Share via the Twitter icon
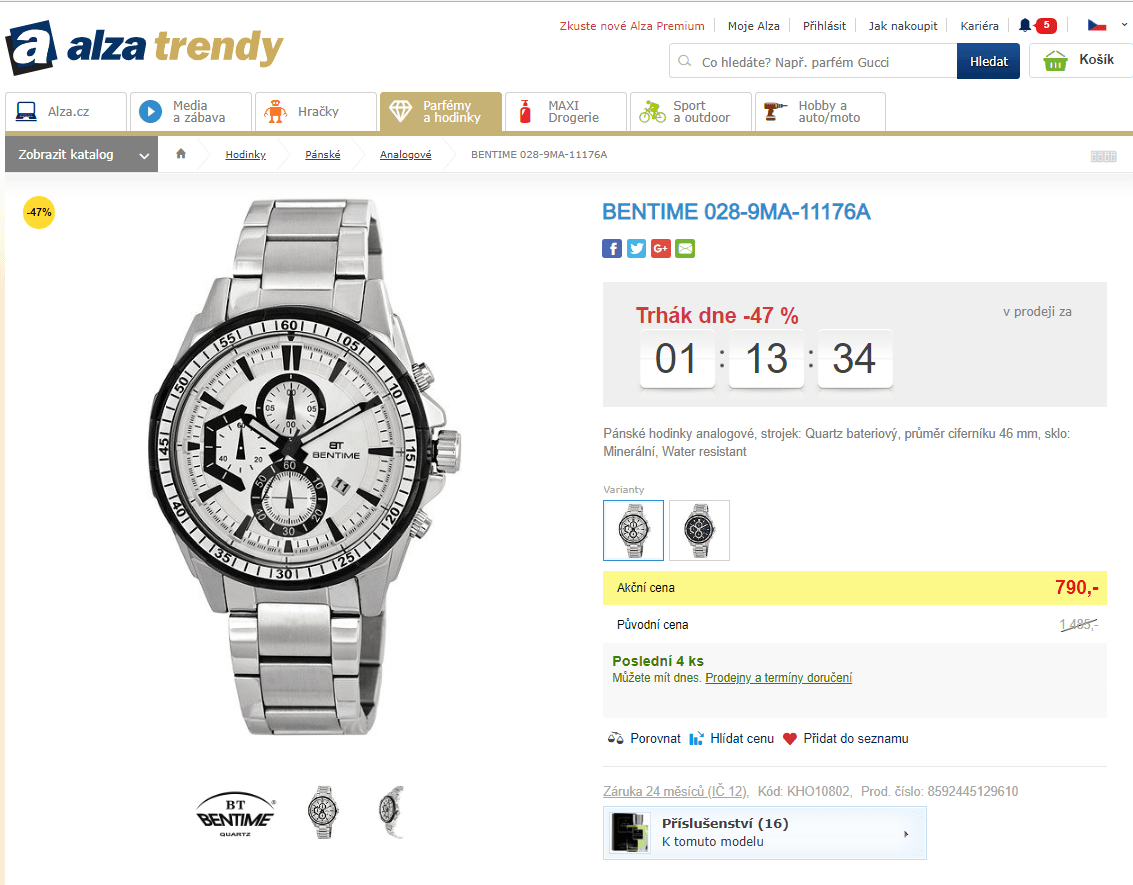The image size is (1133, 885). pos(636,248)
